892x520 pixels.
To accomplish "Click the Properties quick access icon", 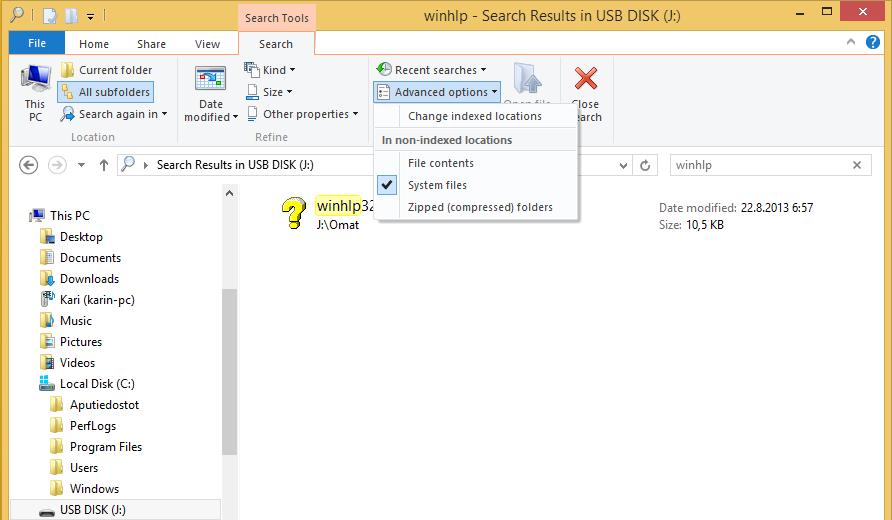I will [49, 16].
